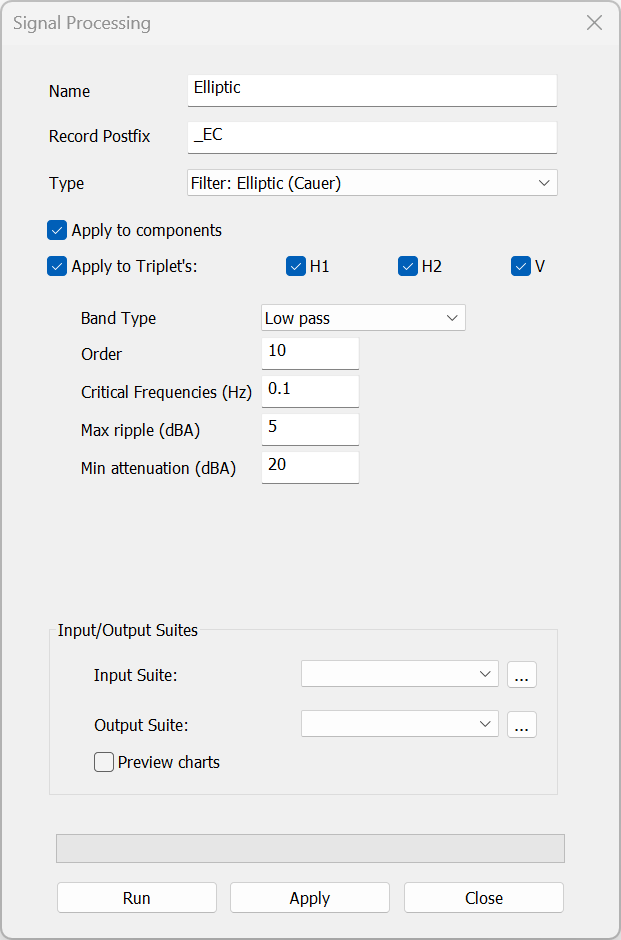This screenshot has height=940, width=621.
Task: Close the Signal Processing dialog with X
Action: 594,23
